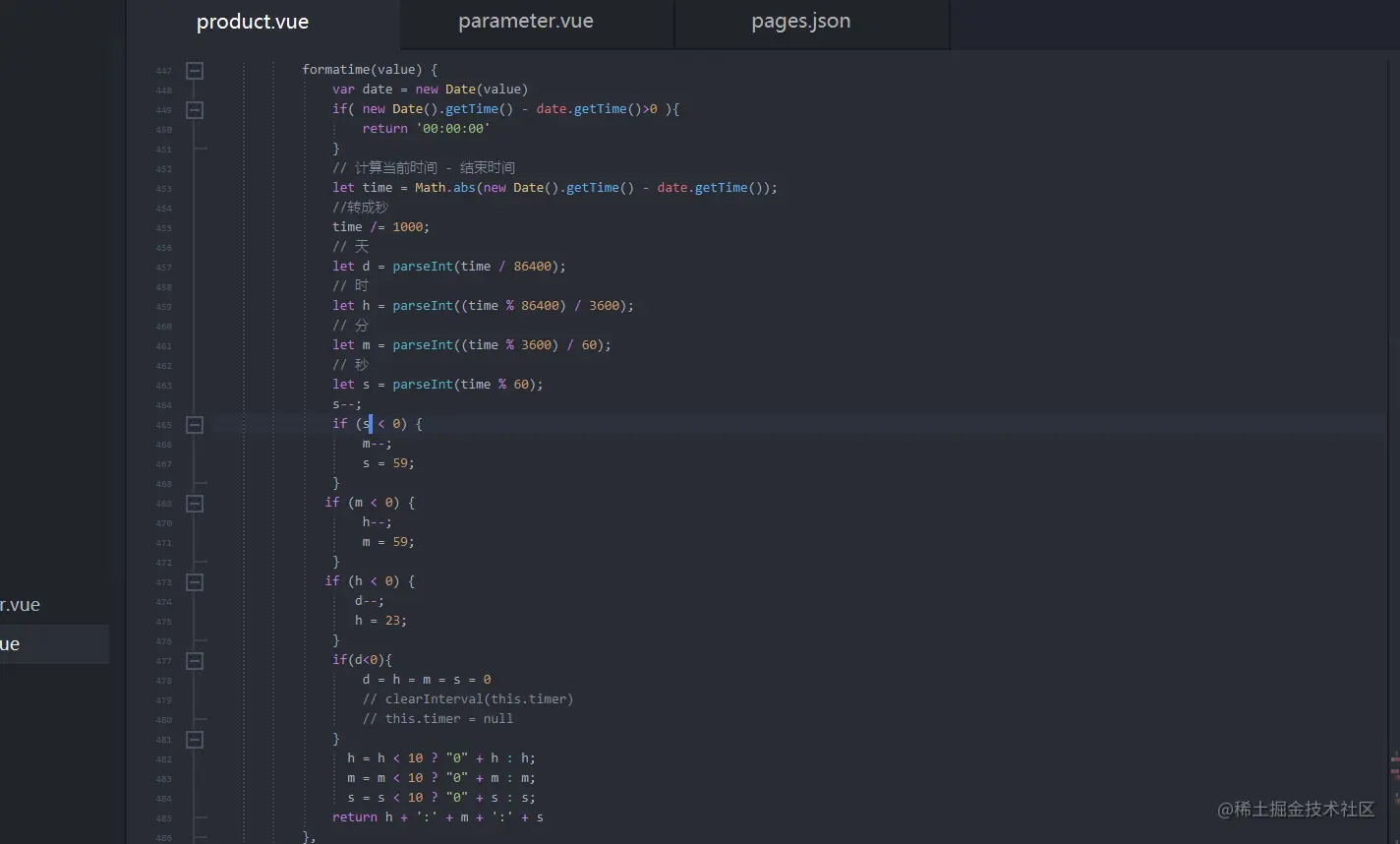Click the let time = Math.abs line

[x=554, y=188]
